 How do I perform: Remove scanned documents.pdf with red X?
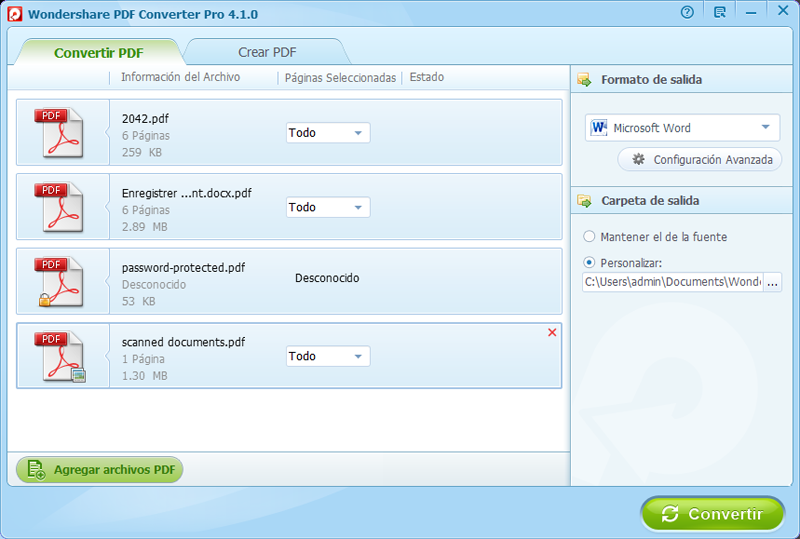[552, 332]
